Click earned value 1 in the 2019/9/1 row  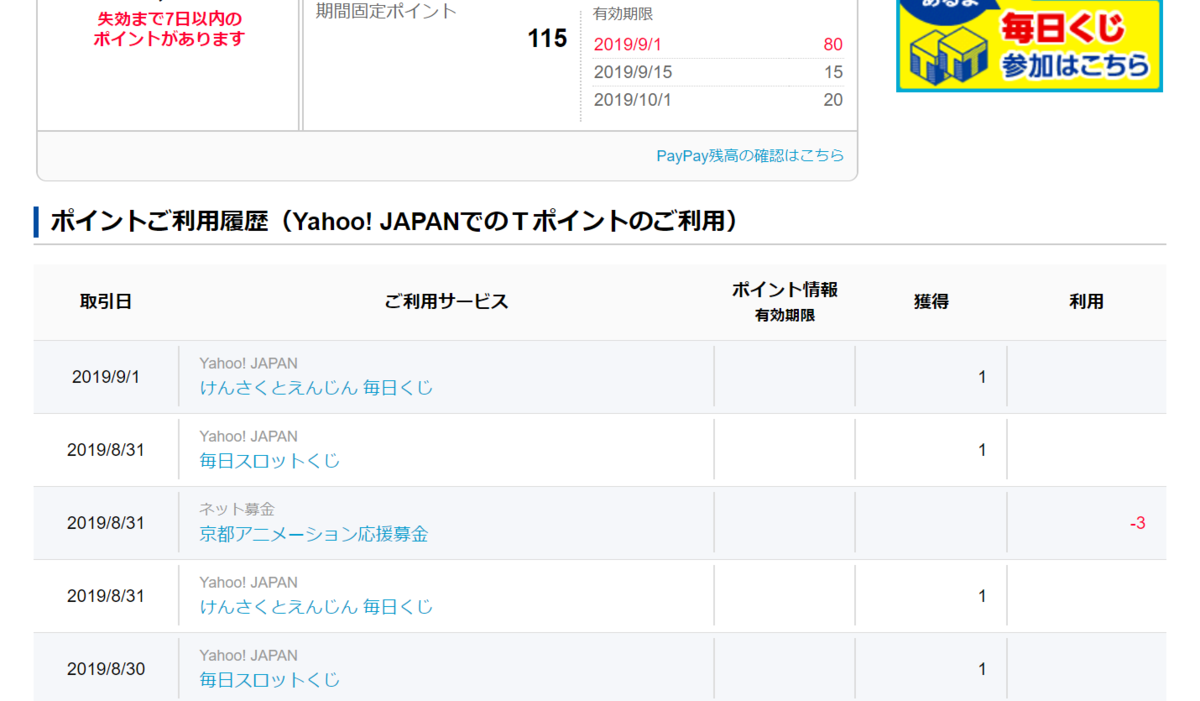point(982,377)
